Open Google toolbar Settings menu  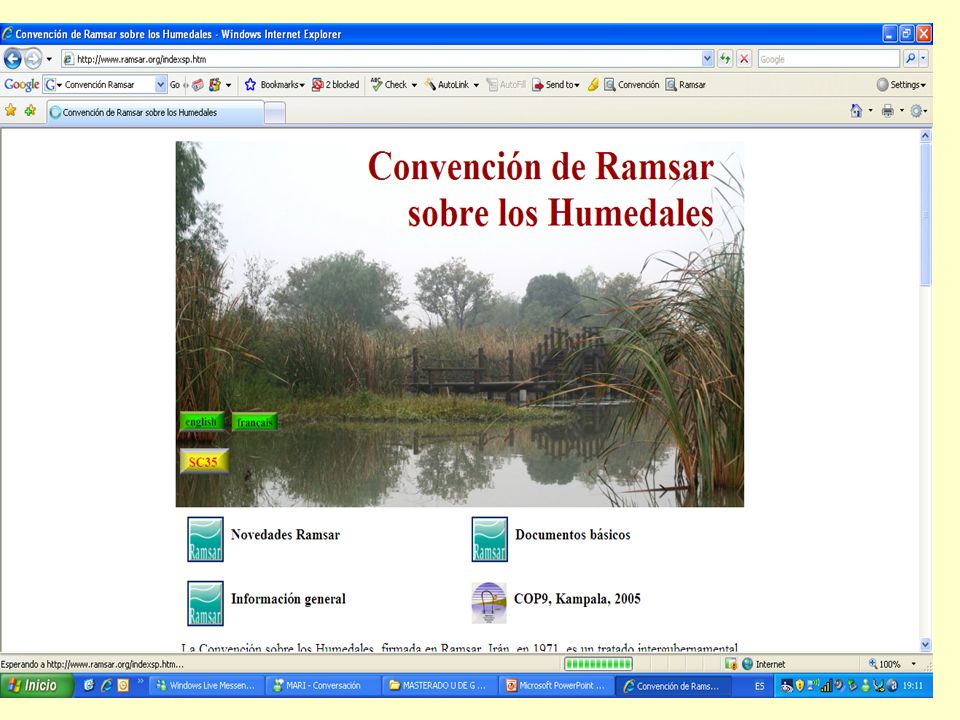(x=901, y=84)
